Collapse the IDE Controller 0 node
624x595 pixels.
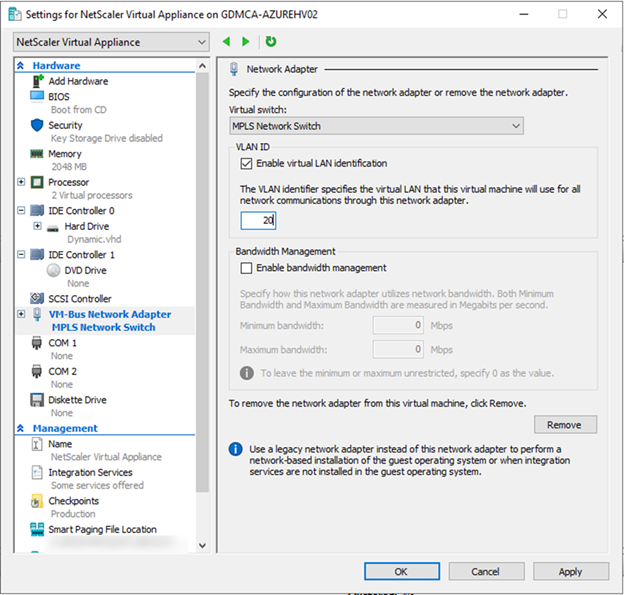tap(21, 210)
